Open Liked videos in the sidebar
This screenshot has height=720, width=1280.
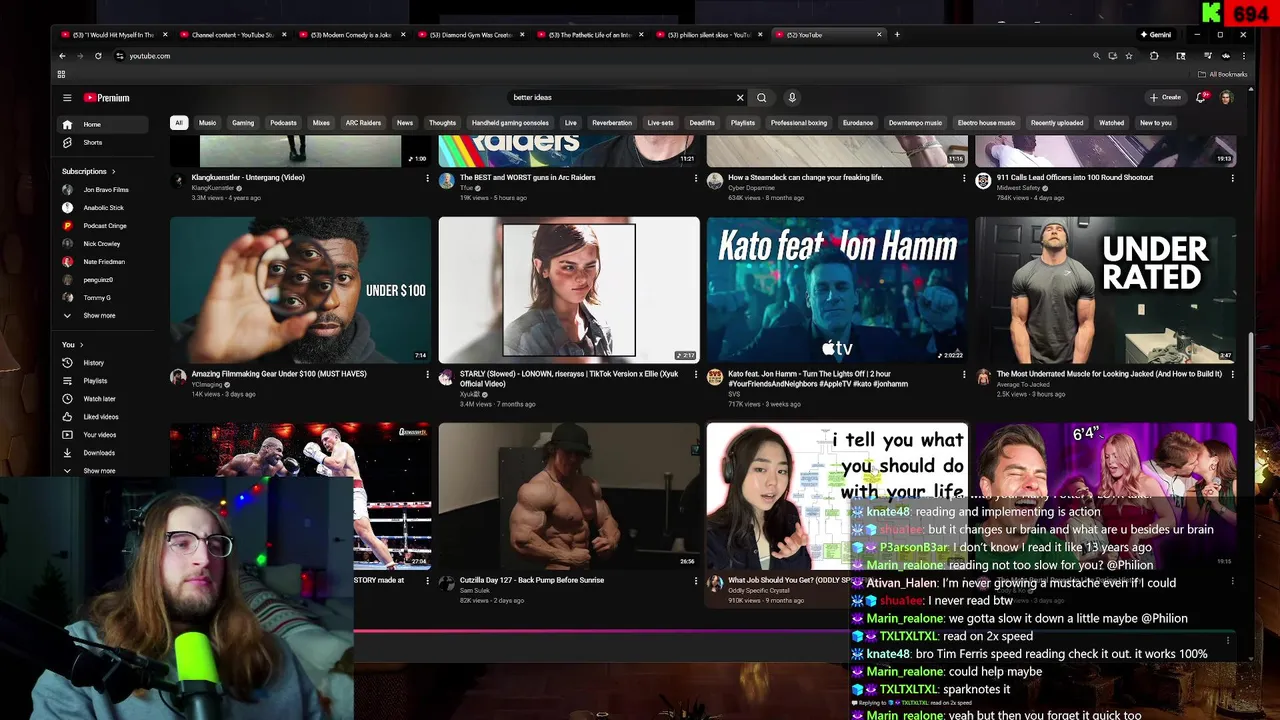pos(103,417)
